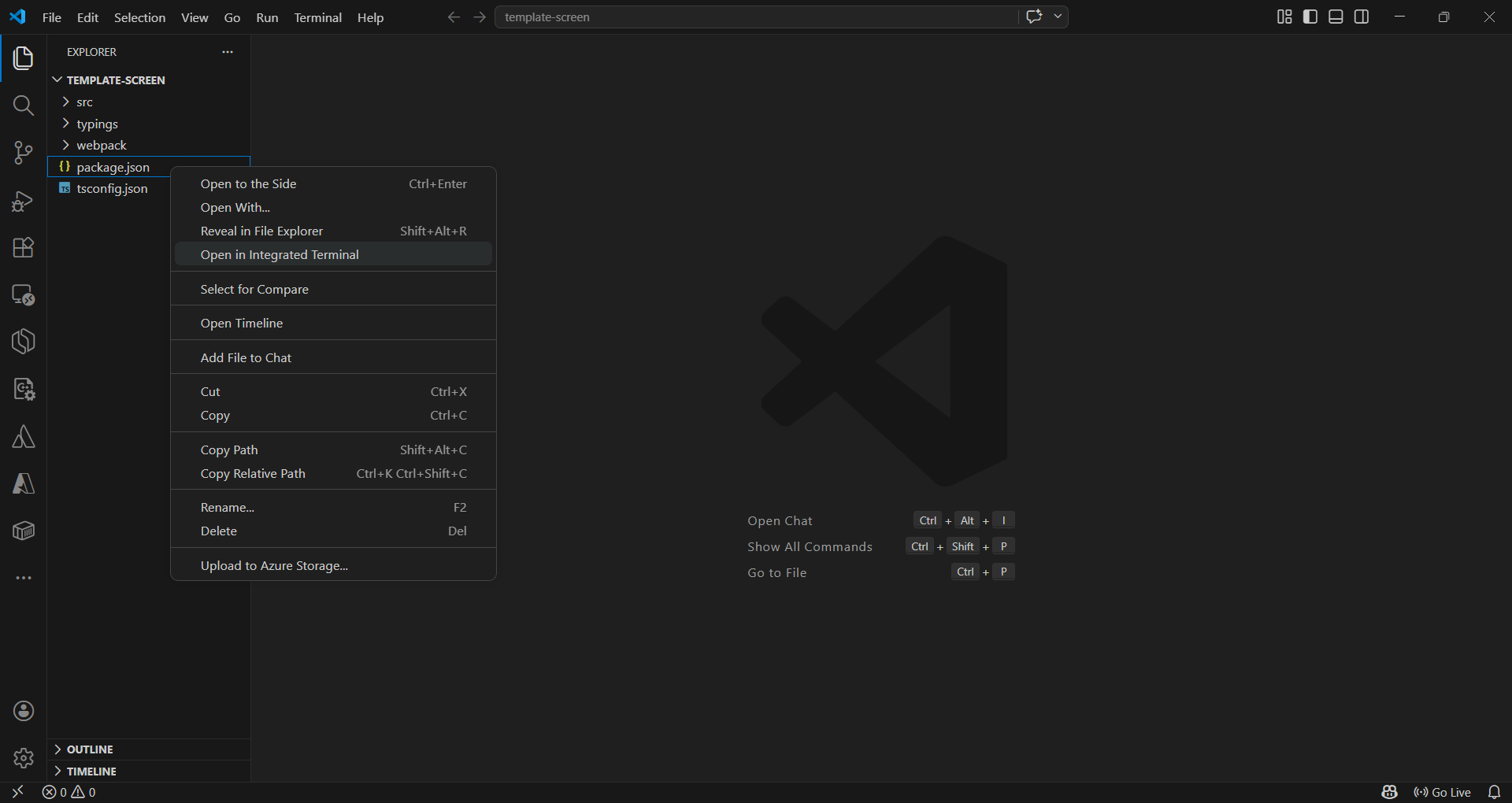This screenshot has width=1512, height=803.
Task: Expand the webpack folder
Action: (149, 146)
